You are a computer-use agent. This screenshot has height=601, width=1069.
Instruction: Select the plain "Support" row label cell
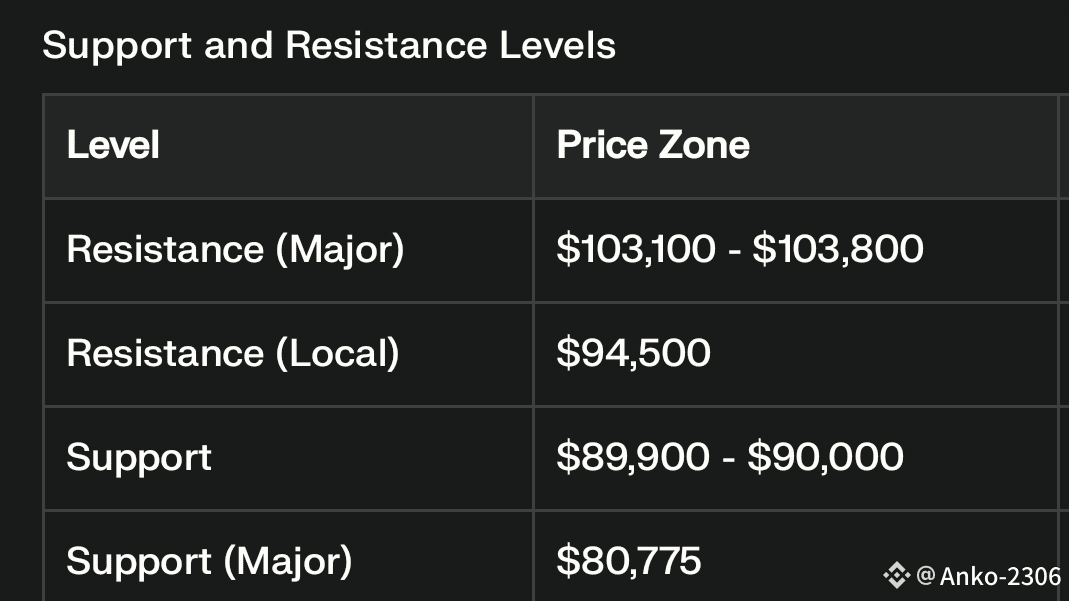pyautogui.click(x=139, y=457)
